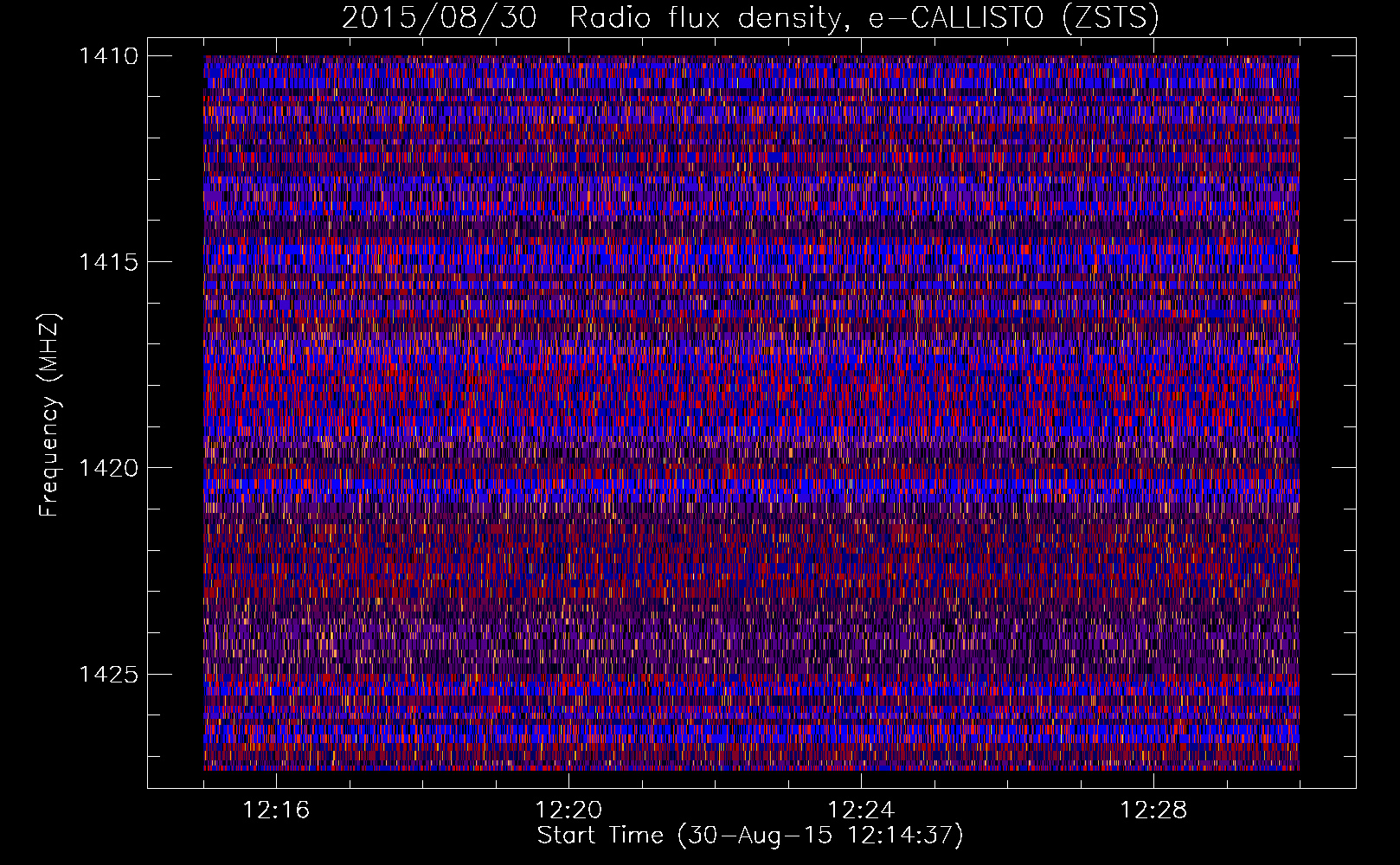
Task: Click the 1420 frequency tick label
Action: click(x=108, y=468)
